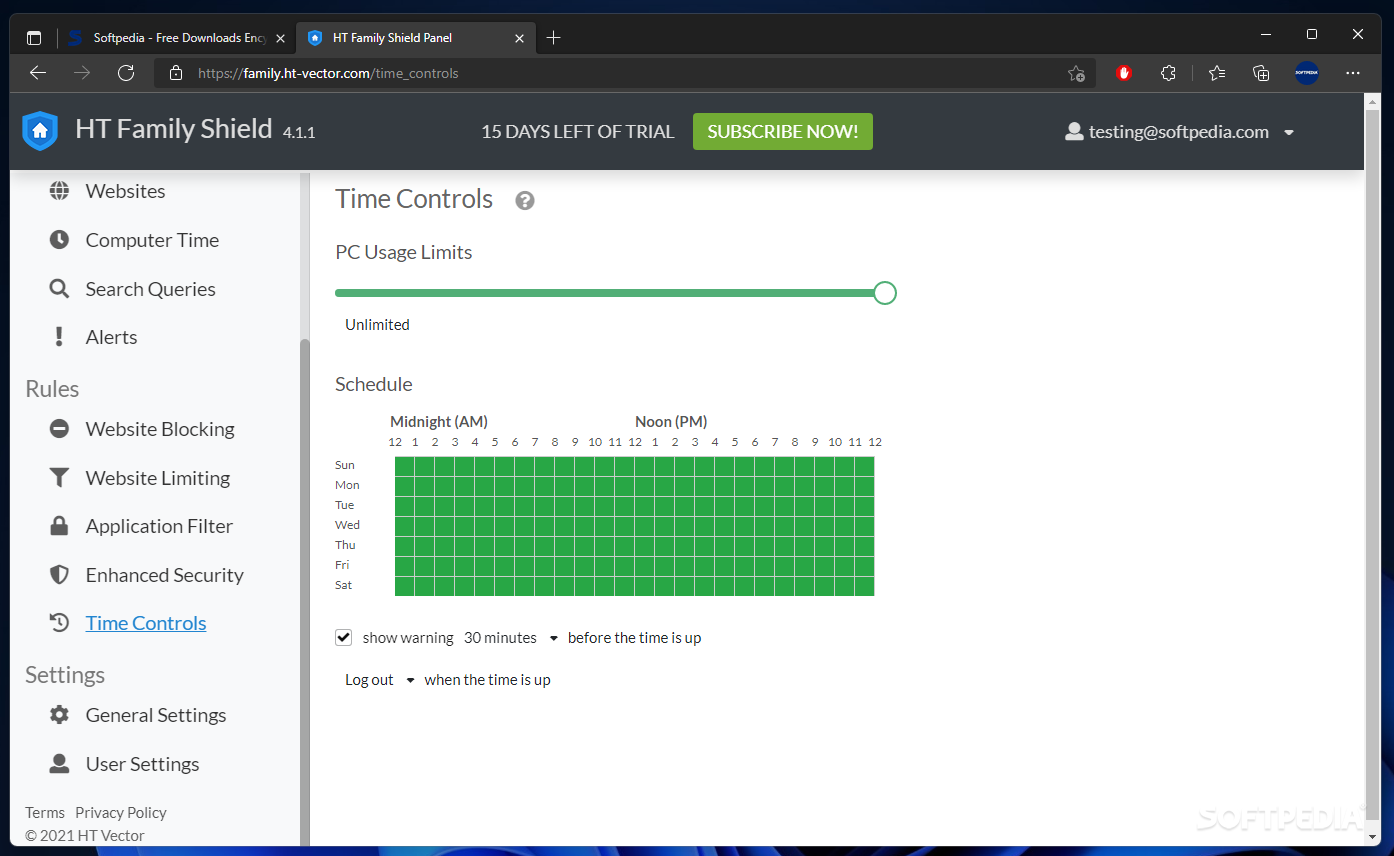Open the Privacy Policy link

click(x=121, y=813)
